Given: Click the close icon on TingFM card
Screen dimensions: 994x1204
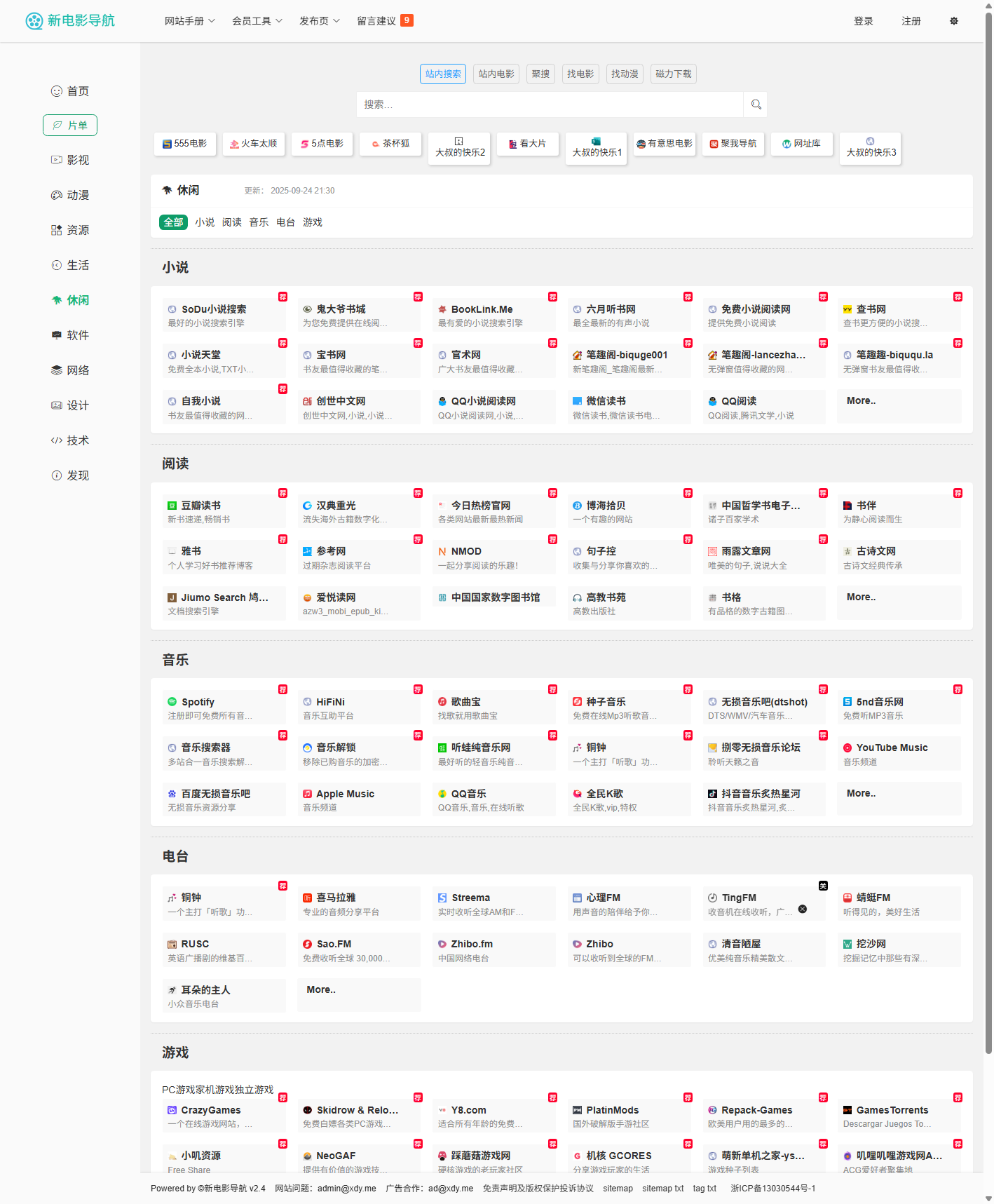Looking at the screenshot, I should tap(803, 909).
